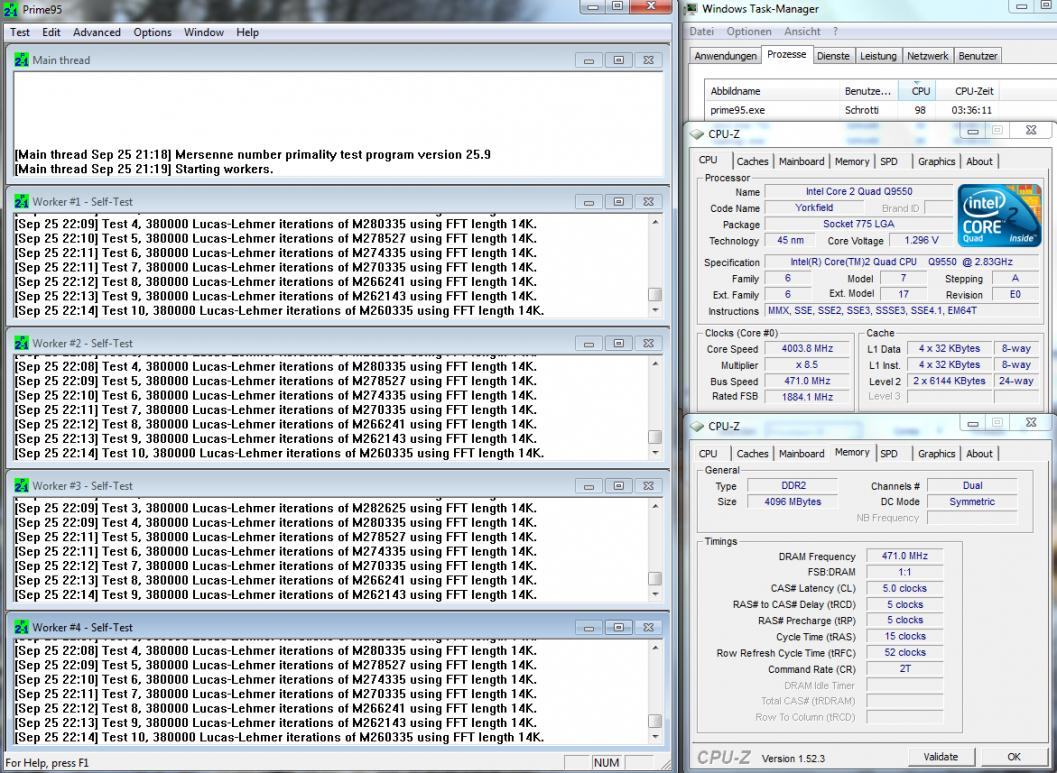This screenshot has width=1057, height=773.
Task: Open Datei menu in Task-Manager
Action: pos(701,32)
